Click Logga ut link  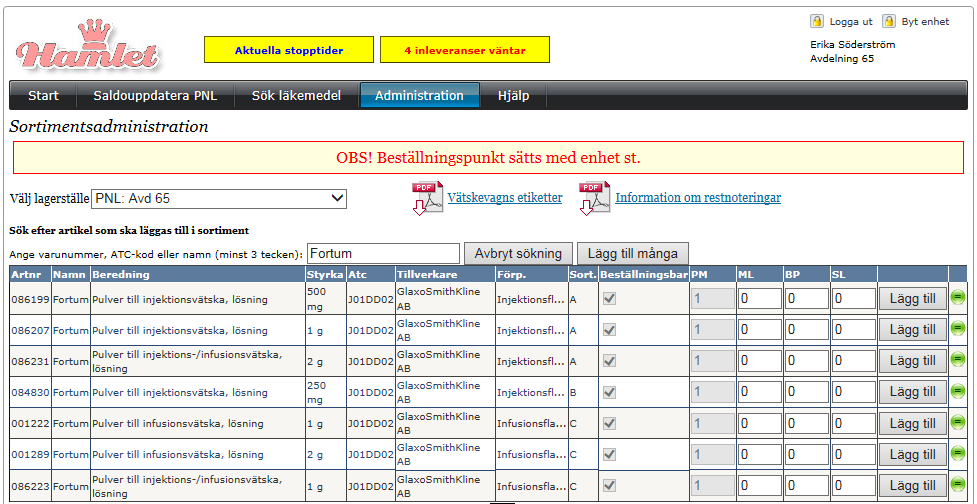click(x=851, y=21)
